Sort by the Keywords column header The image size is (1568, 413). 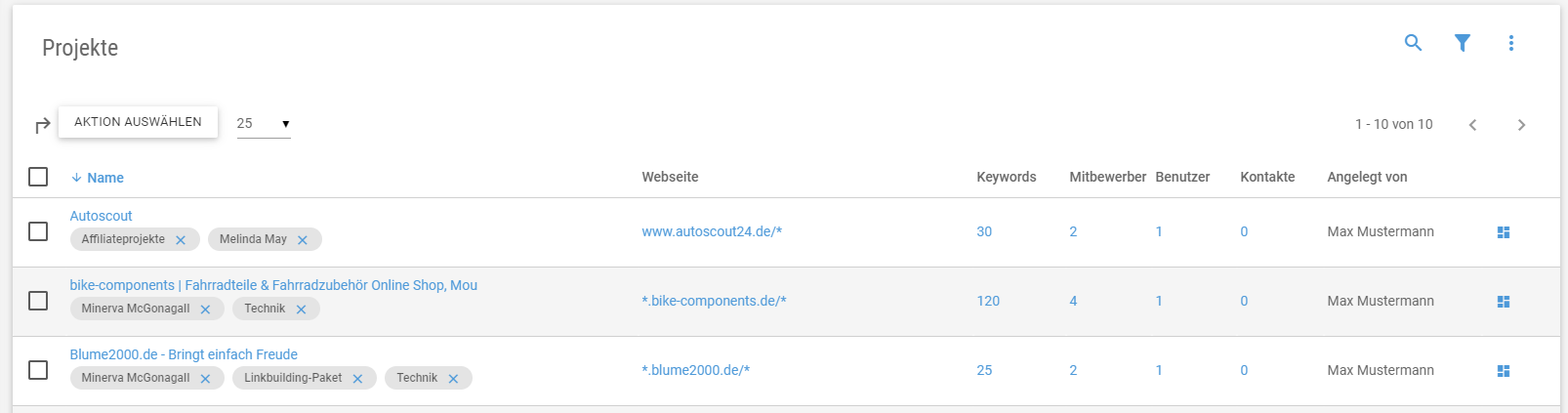pyautogui.click(x=1007, y=177)
